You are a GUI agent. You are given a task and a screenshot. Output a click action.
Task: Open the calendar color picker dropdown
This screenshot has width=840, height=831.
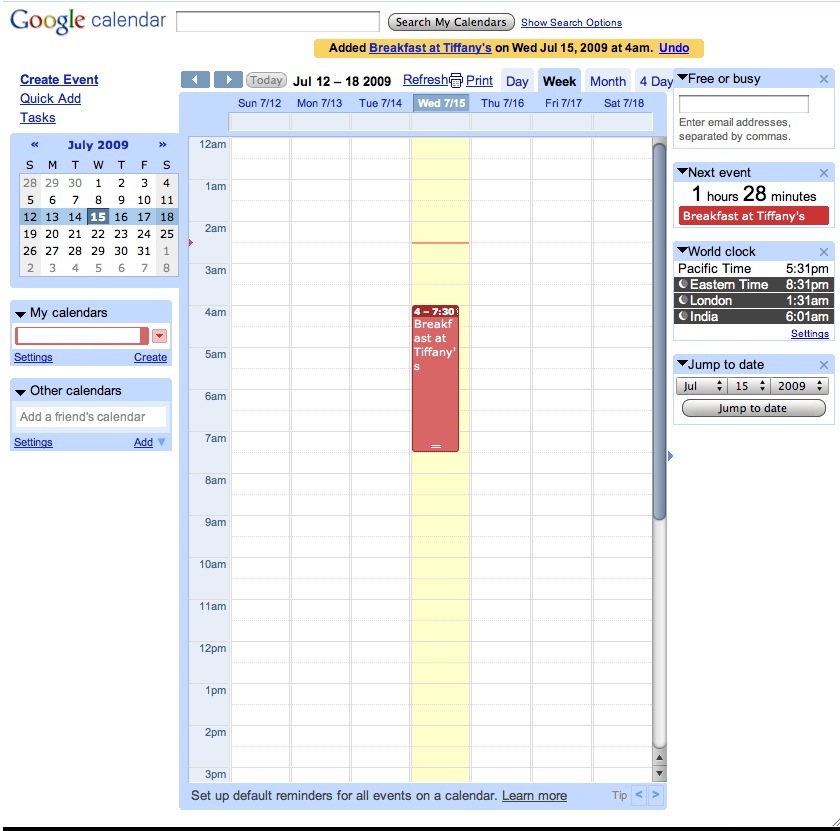(160, 335)
